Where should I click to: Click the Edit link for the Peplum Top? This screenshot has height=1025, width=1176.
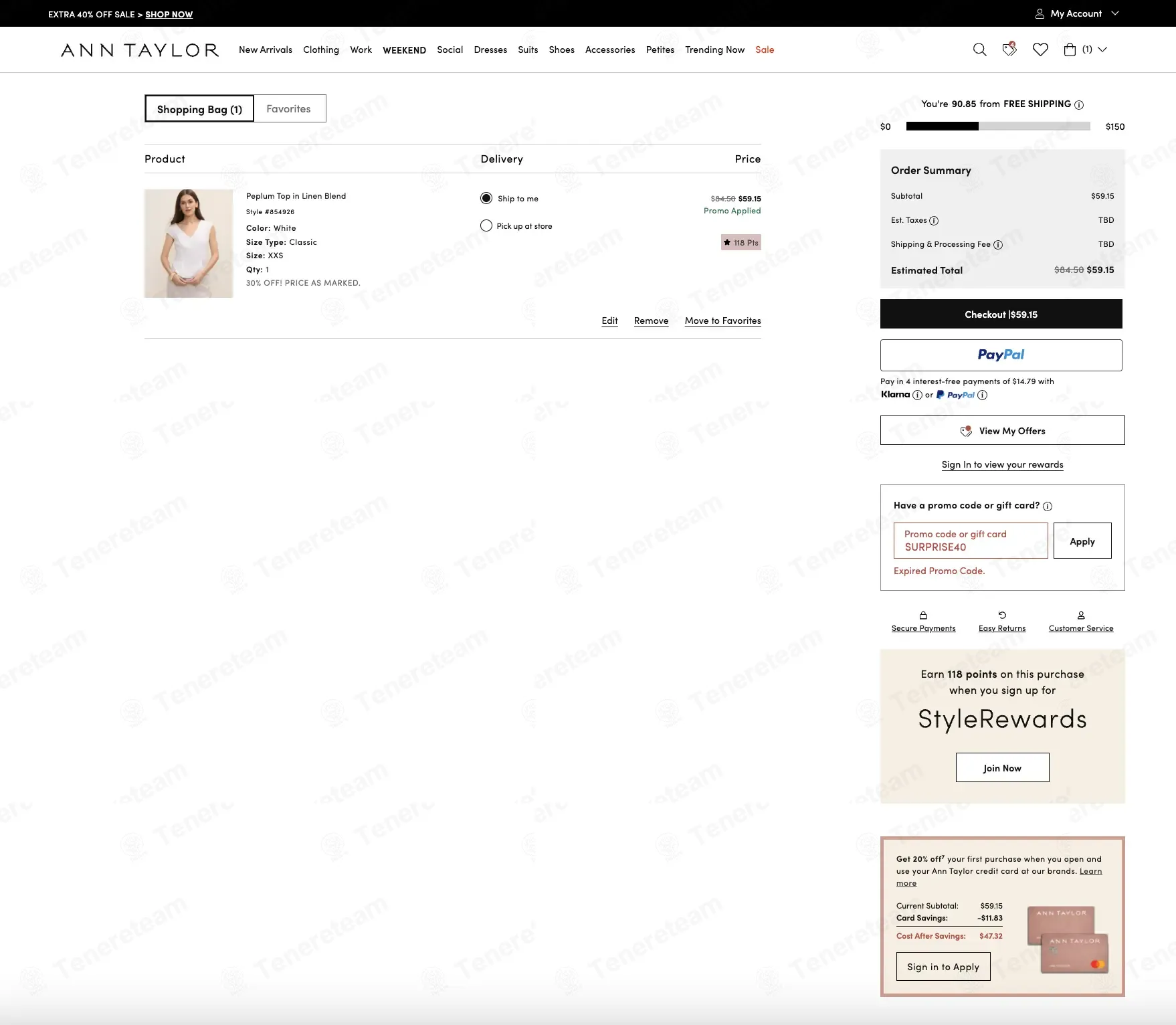[609, 321]
